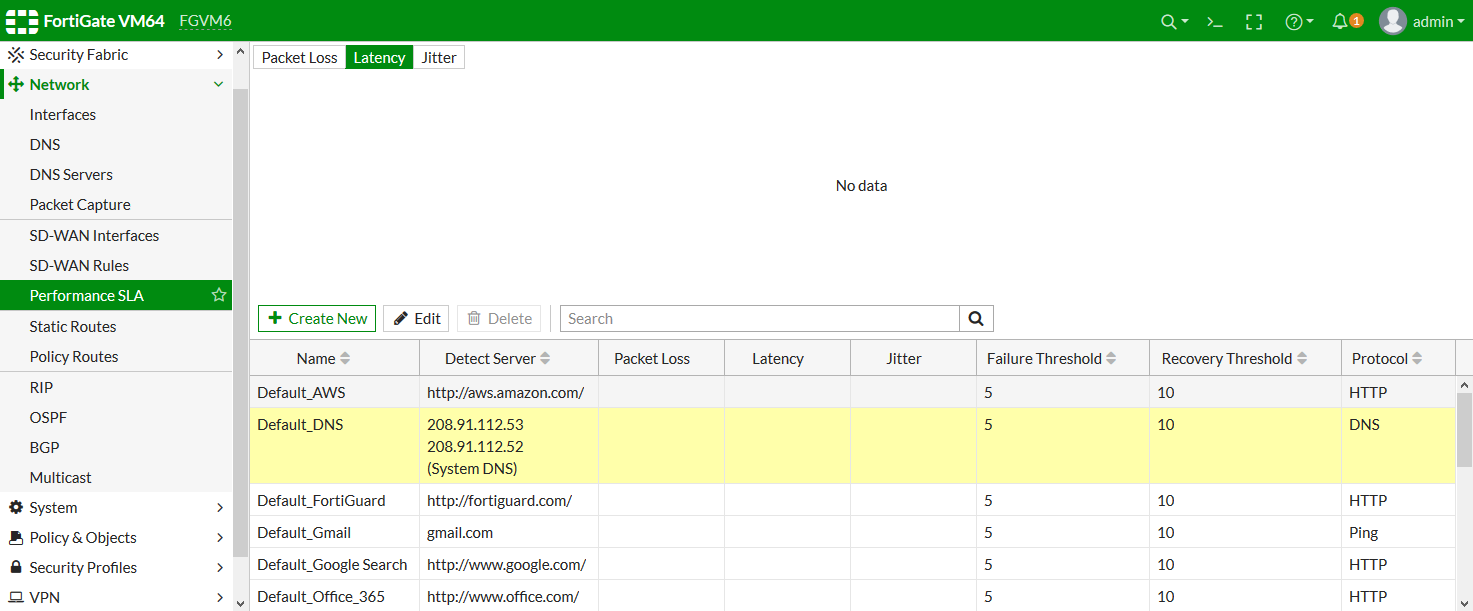The width and height of the screenshot is (1473, 611).
Task: Click the Security Fabric menu icon
Action: pos(16,55)
